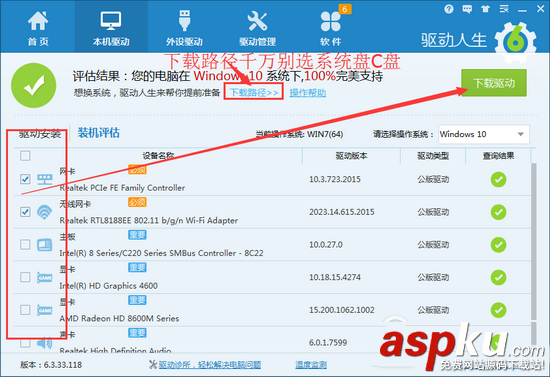Click the 驱动类型 column header
The image size is (550, 377).
[433, 156]
